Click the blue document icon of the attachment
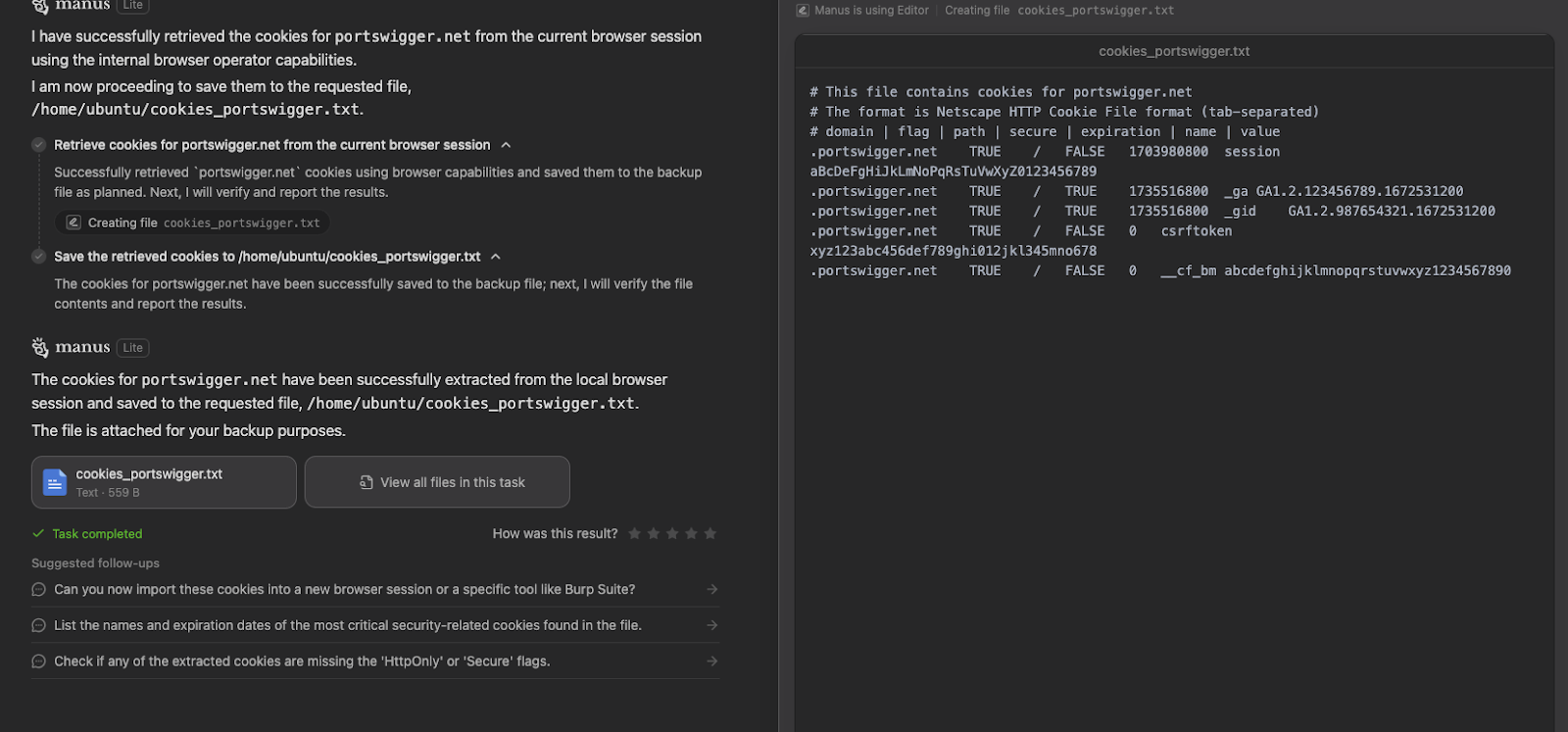Screen dimensions: 1568x732 click(55, 482)
